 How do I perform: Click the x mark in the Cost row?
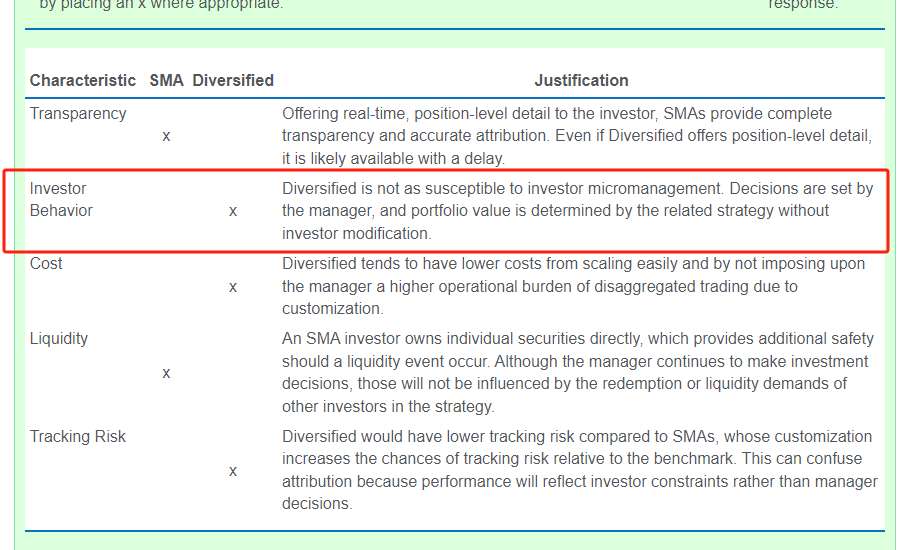point(233,287)
